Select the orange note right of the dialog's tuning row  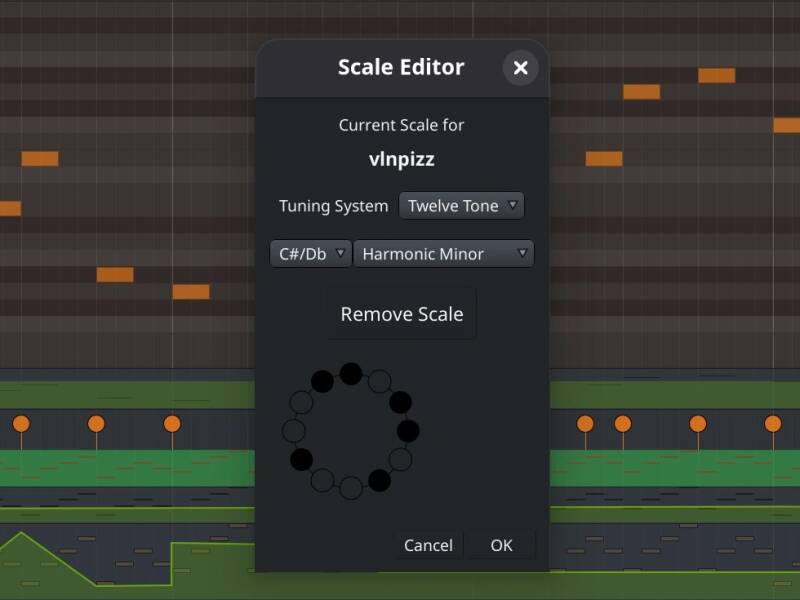point(604,159)
